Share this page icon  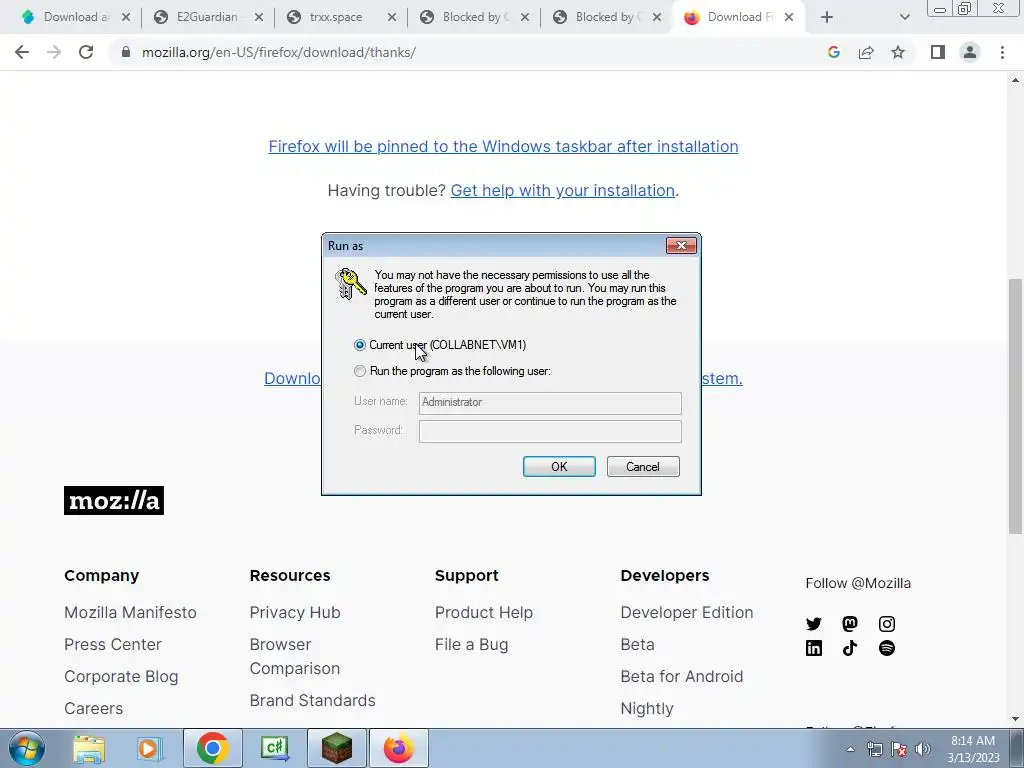[866, 52]
